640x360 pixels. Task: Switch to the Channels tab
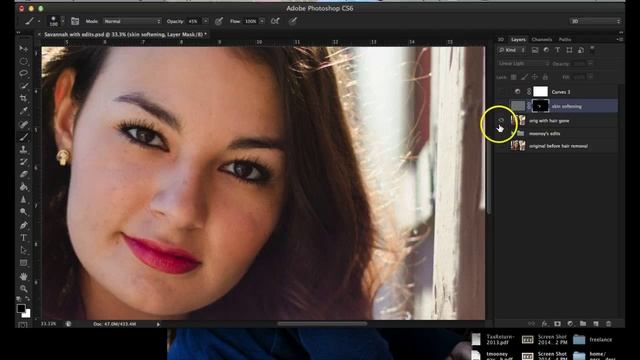point(542,40)
